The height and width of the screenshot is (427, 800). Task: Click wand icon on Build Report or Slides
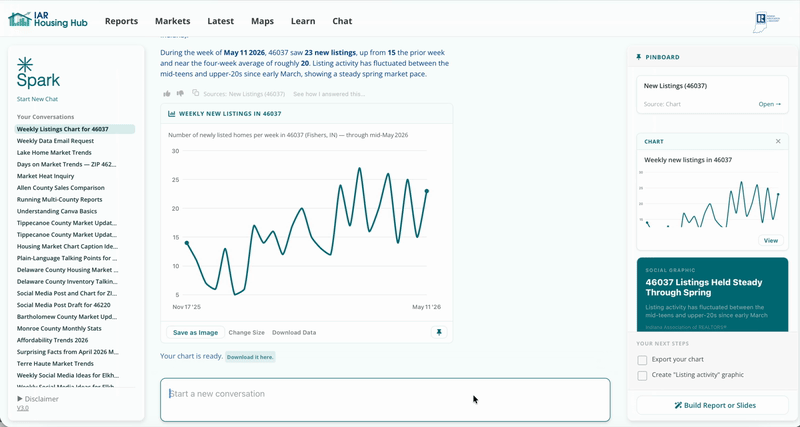click(x=678, y=406)
